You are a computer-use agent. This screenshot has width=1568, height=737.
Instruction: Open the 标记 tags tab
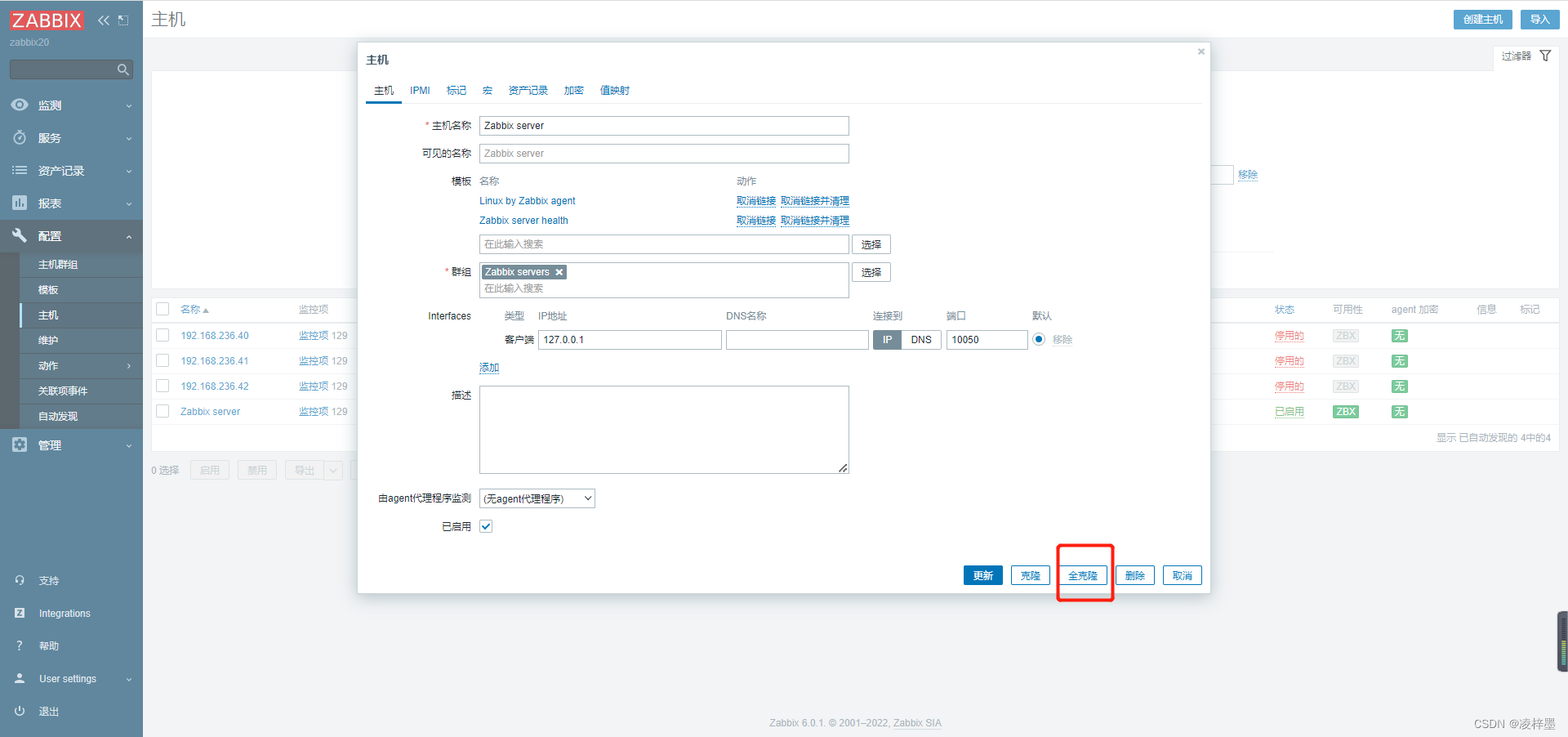click(x=457, y=91)
